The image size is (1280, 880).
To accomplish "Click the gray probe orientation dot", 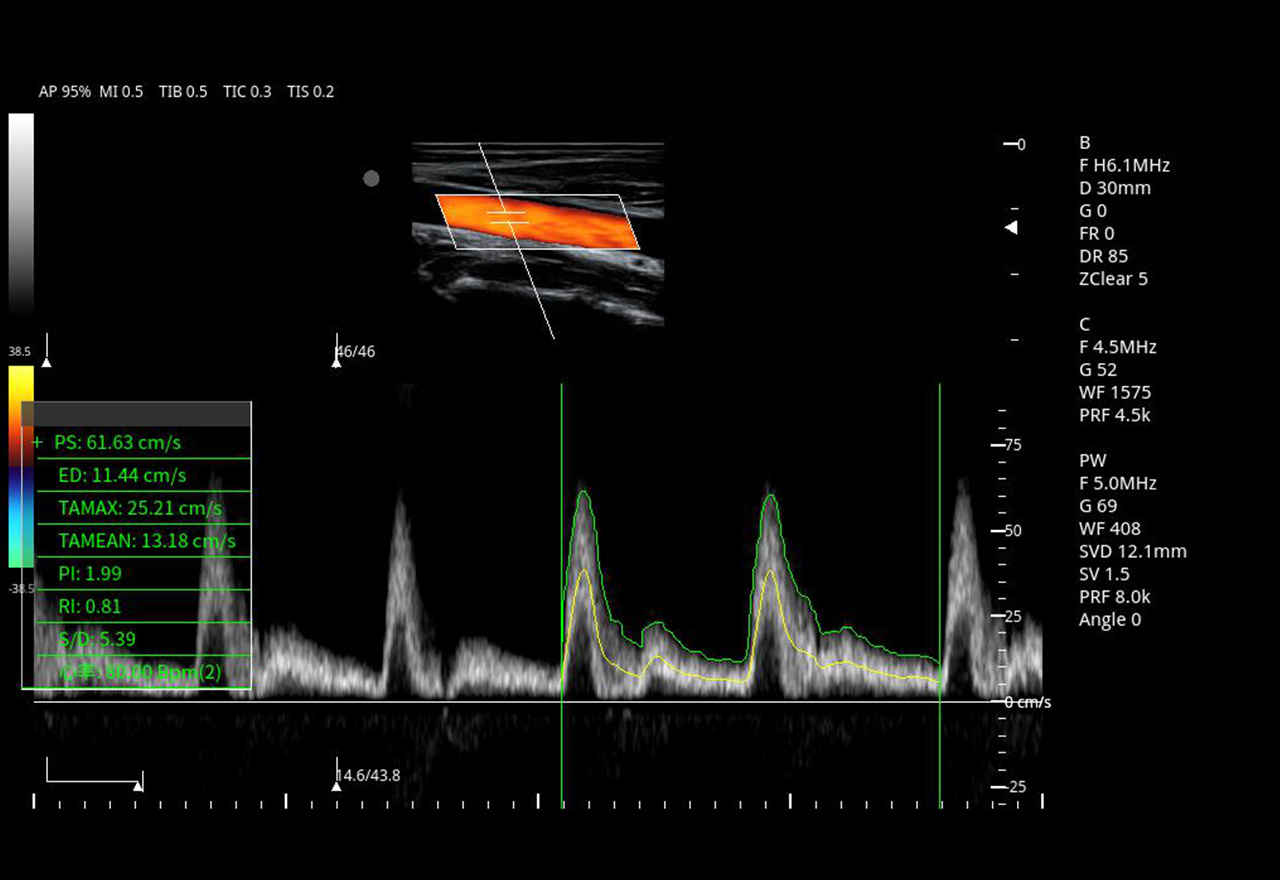I will (371, 179).
